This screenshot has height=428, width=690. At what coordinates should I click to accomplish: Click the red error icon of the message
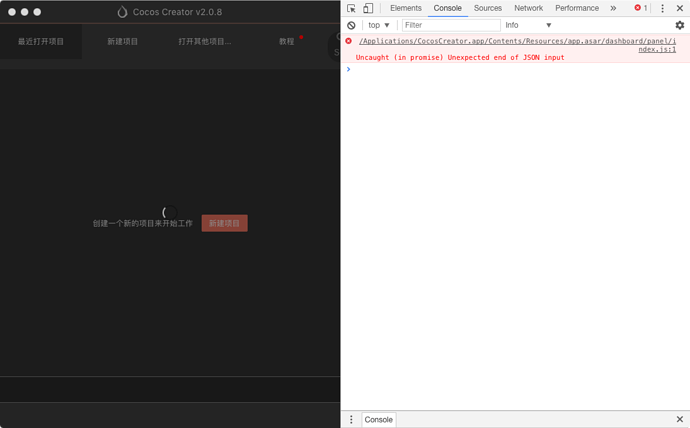348,41
